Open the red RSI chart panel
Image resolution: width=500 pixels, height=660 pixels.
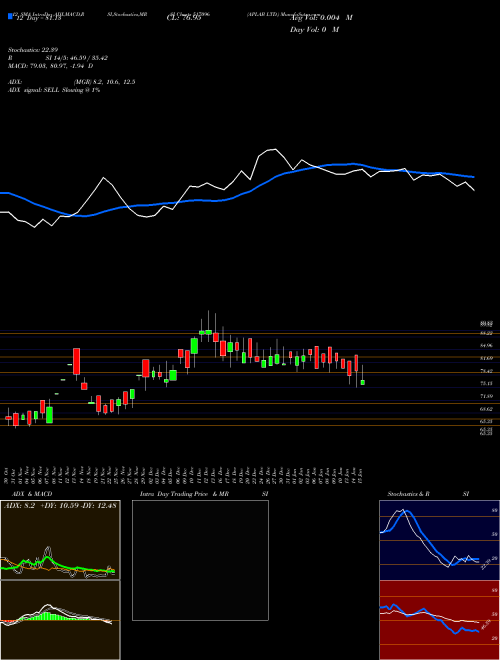[439, 620]
